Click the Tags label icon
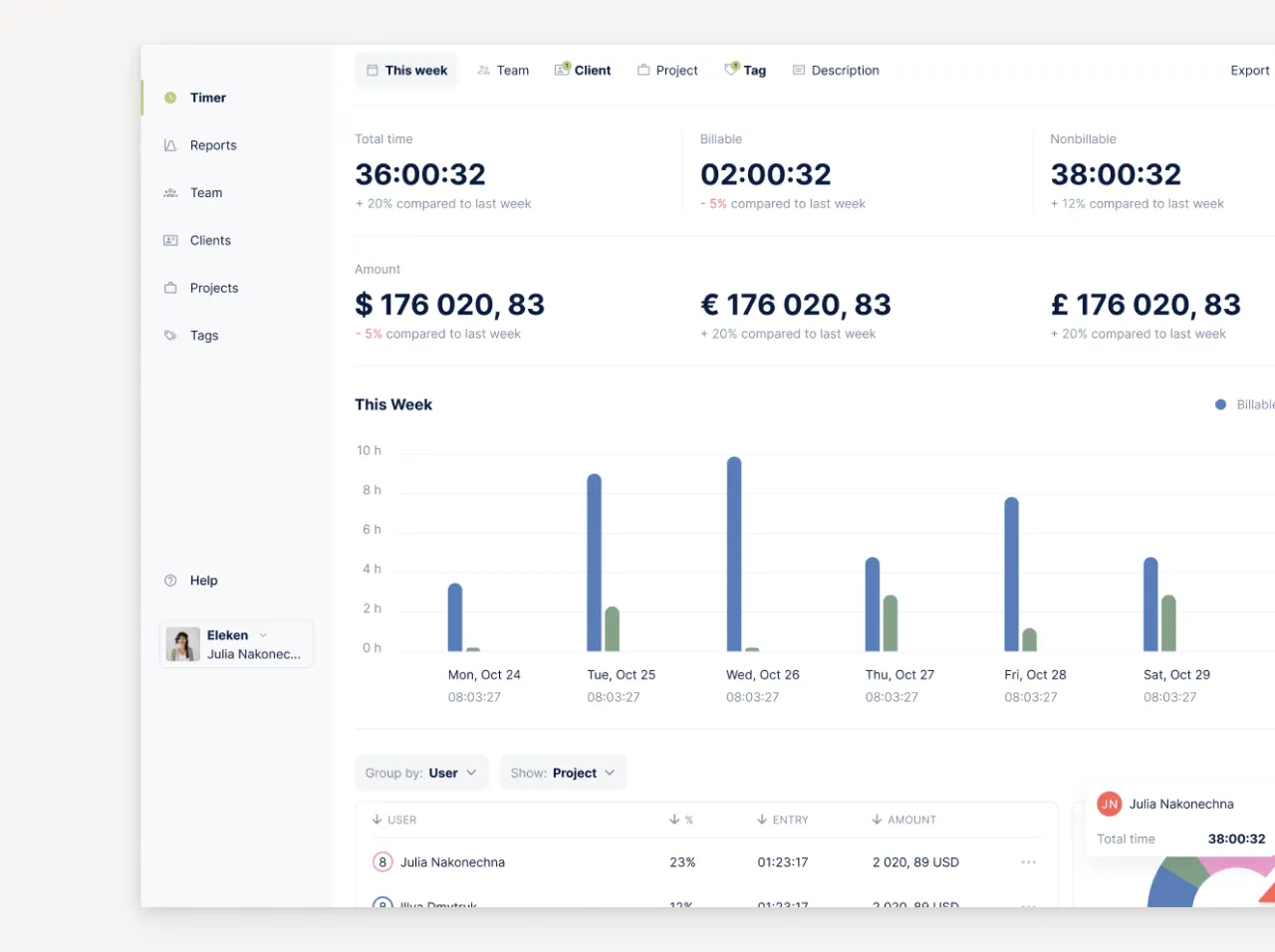 (x=170, y=336)
